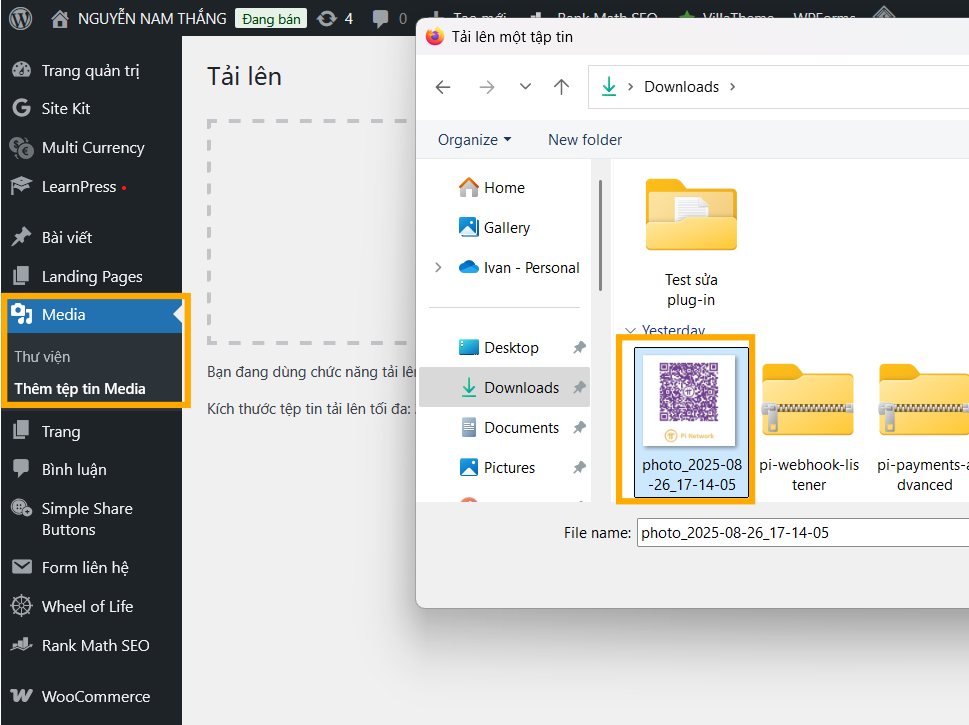Click the Media menu item
The image size is (969, 725).
click(91, 315)
